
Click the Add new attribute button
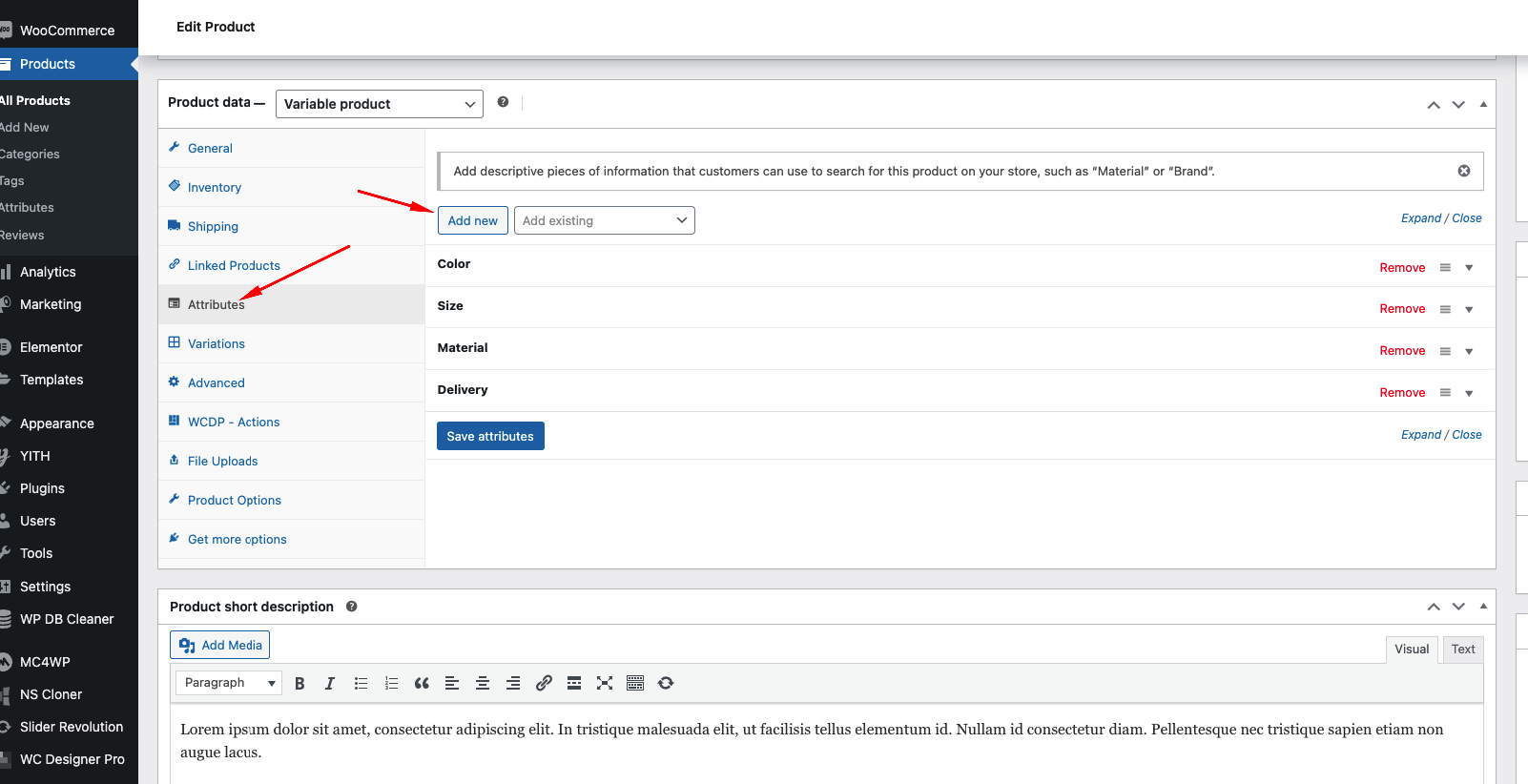472,220
